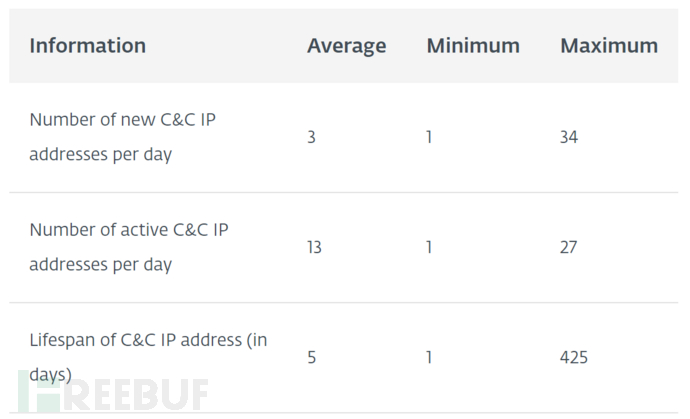This screenshot has height=419, width=690.
Task: Click the Information column header
Action: tap(88, 46)
